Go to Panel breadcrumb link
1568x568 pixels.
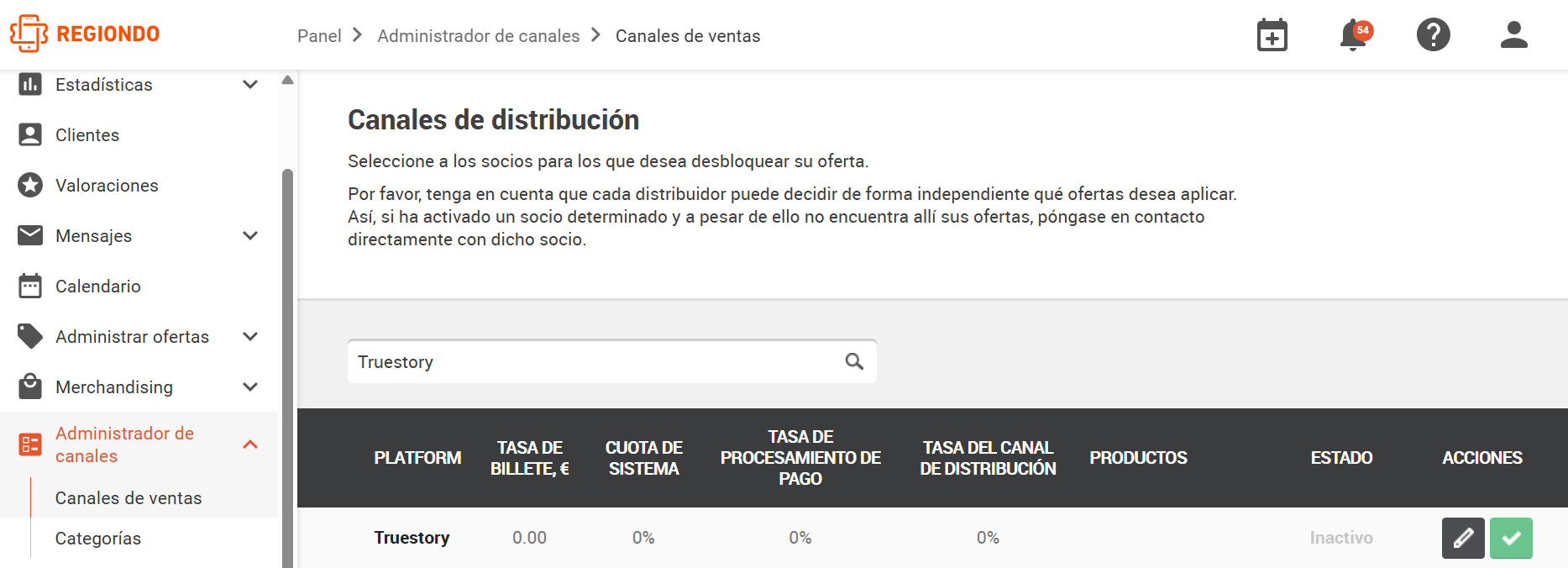[x=319, y=36]
